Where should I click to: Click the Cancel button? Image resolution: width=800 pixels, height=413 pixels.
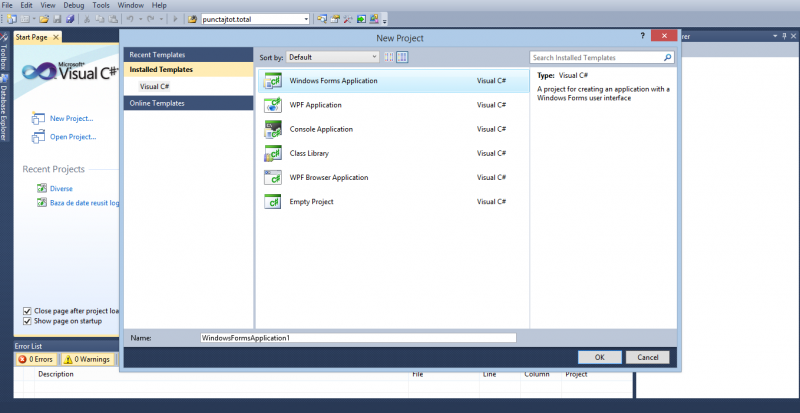pyautogui.click(x=647, y=357)
